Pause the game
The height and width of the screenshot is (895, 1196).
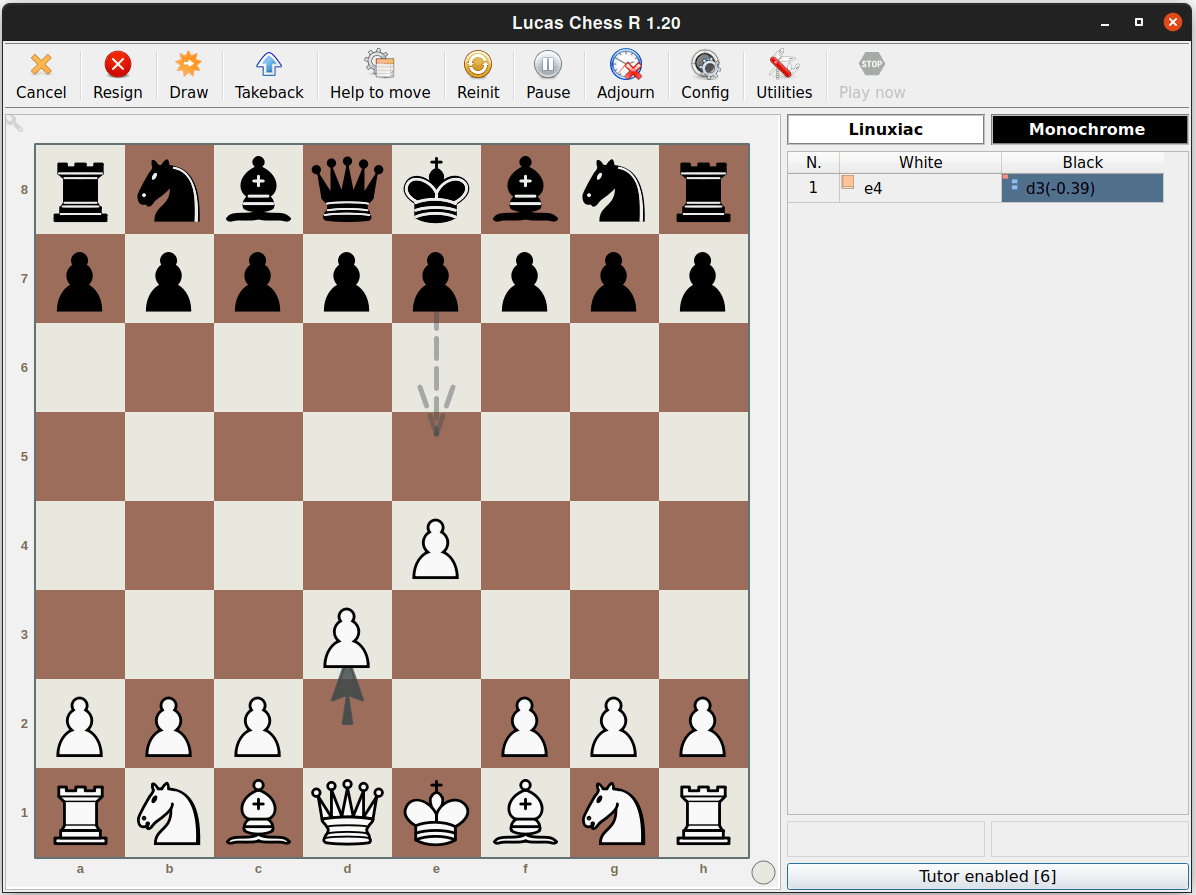click(x=547, y=75)
